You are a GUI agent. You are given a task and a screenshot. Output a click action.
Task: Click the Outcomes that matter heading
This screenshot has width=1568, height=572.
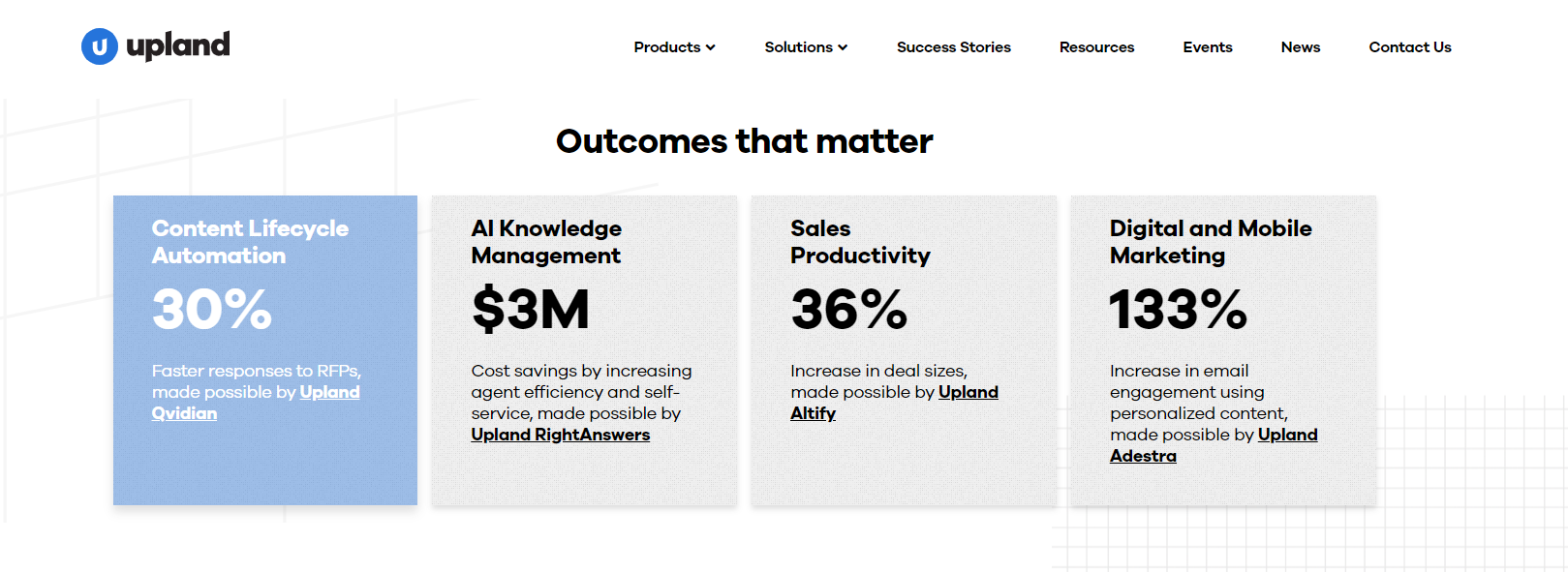[744, 141]
